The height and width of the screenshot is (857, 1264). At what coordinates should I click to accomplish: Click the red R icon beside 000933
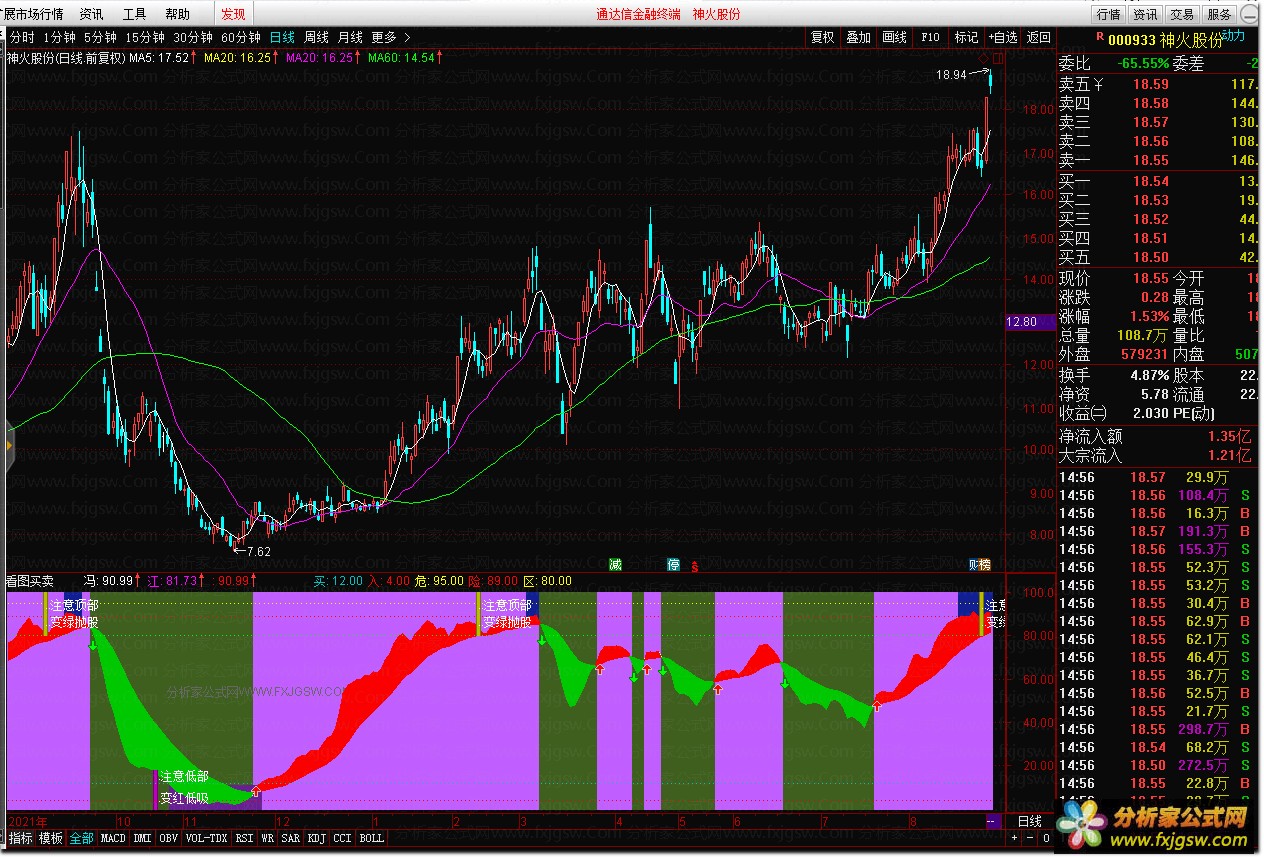[1100, 37]
